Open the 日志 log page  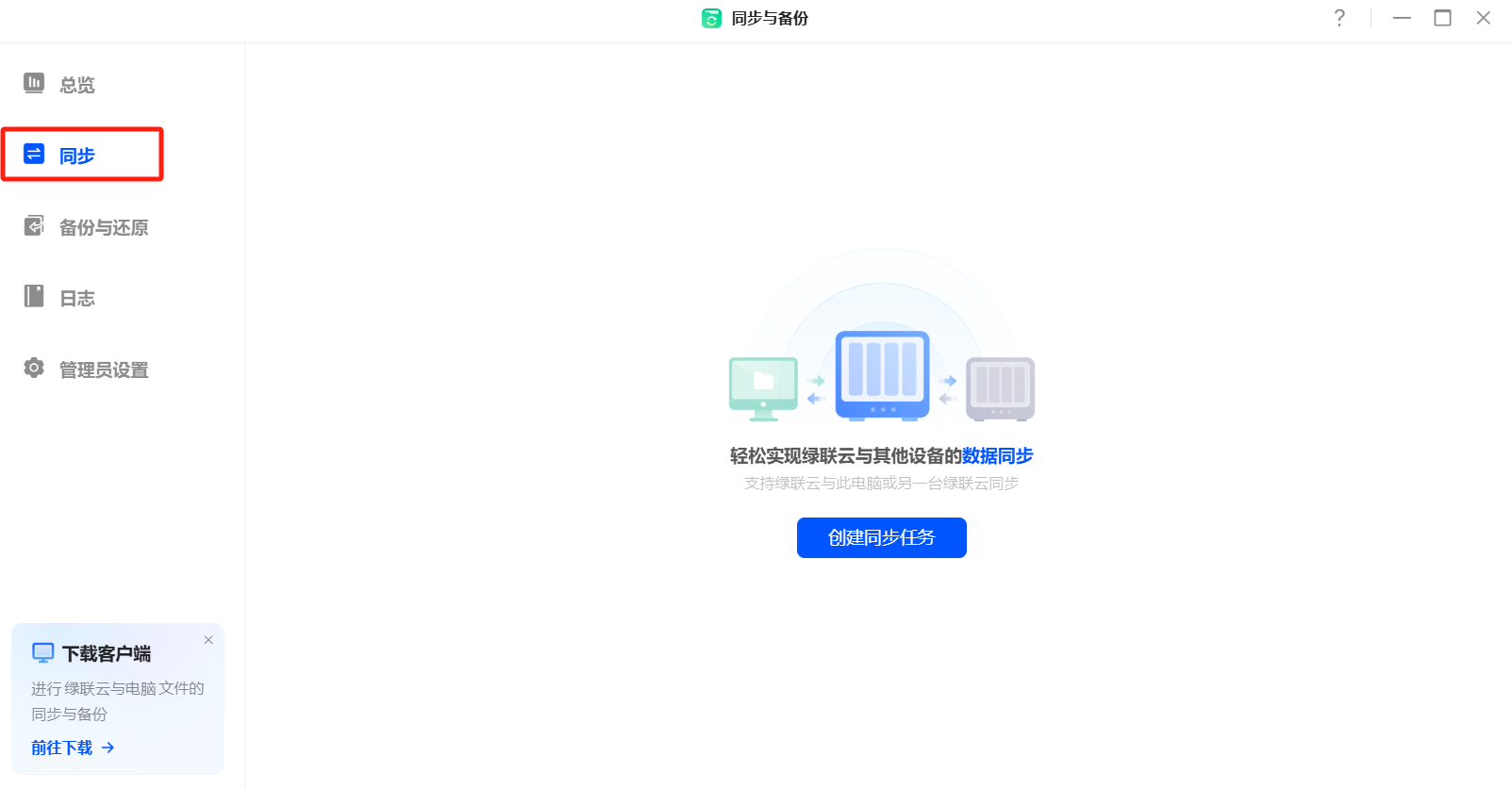pyautogui.click(x=77, y=298)
